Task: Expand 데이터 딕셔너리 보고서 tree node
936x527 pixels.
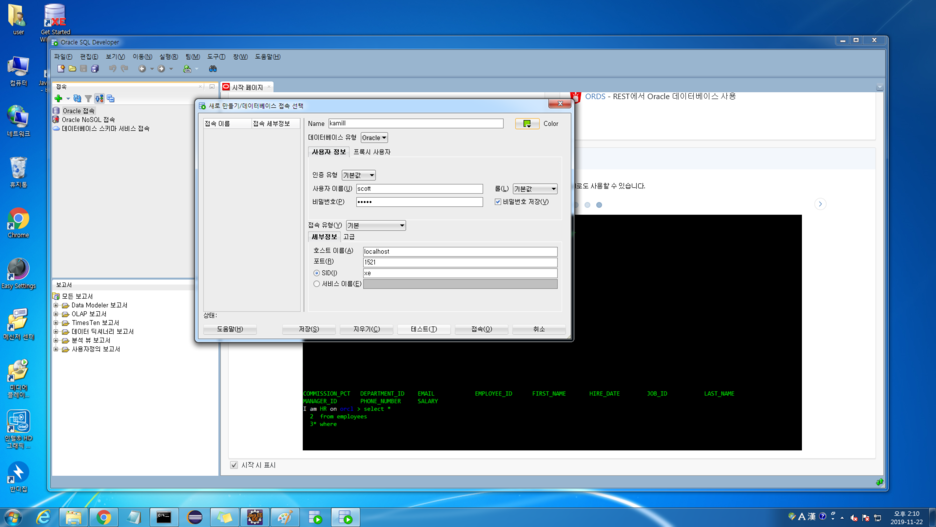Action: 56,331
